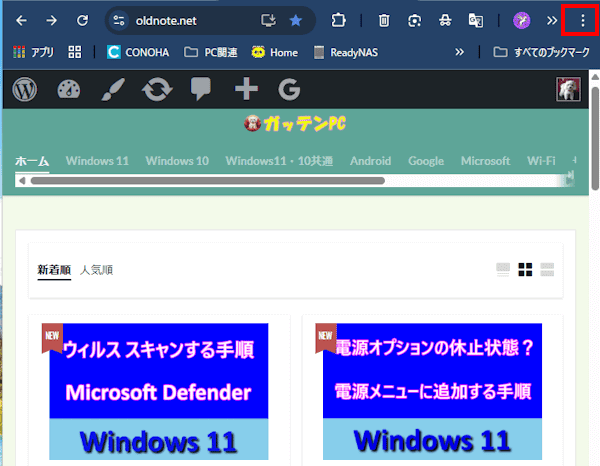The image size is (600, 466).
Task: Open the Extensions puzzle icon
Action: (338, 20)
